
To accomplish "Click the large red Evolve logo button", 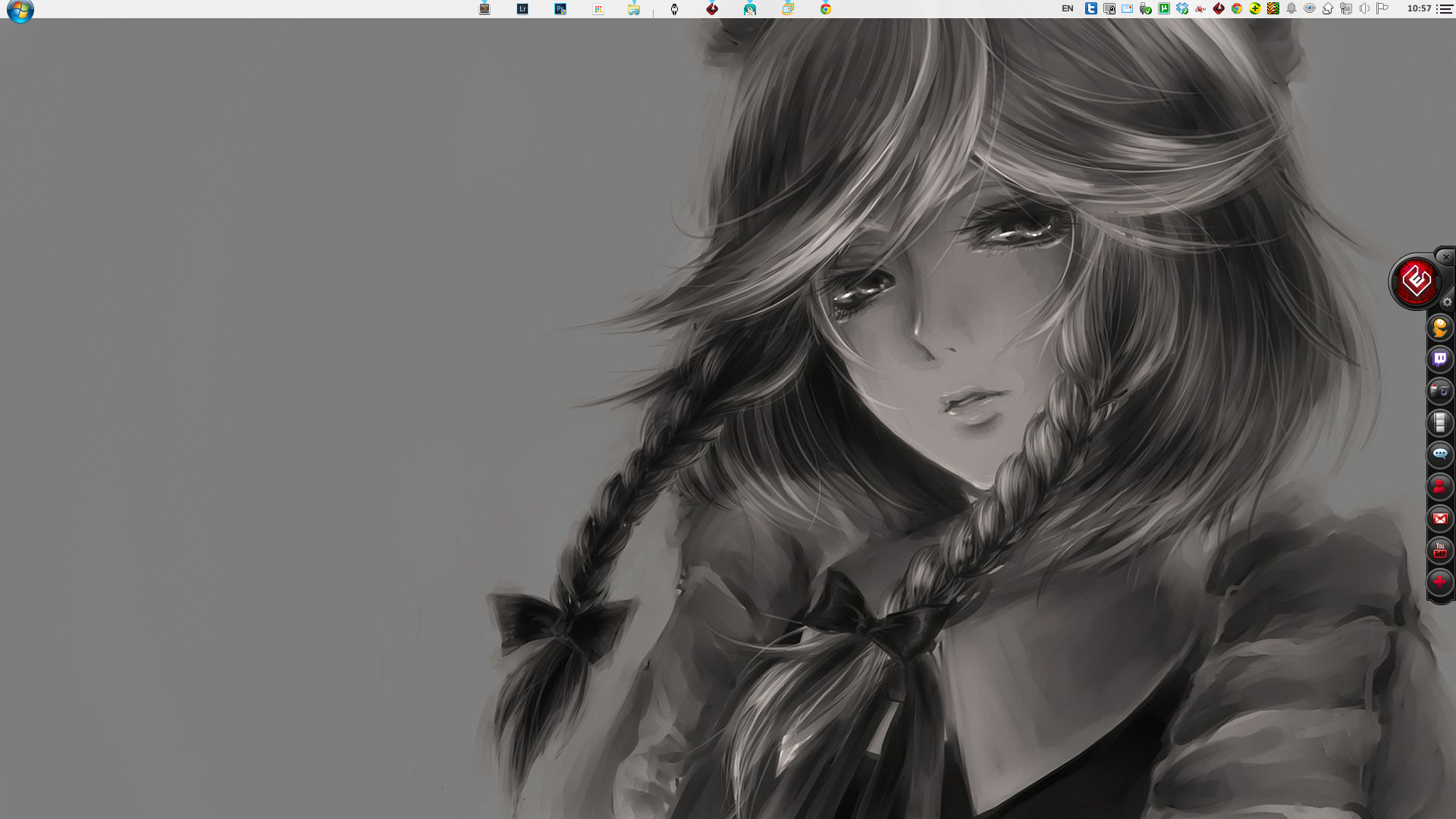I will (x=1415, y=282).
